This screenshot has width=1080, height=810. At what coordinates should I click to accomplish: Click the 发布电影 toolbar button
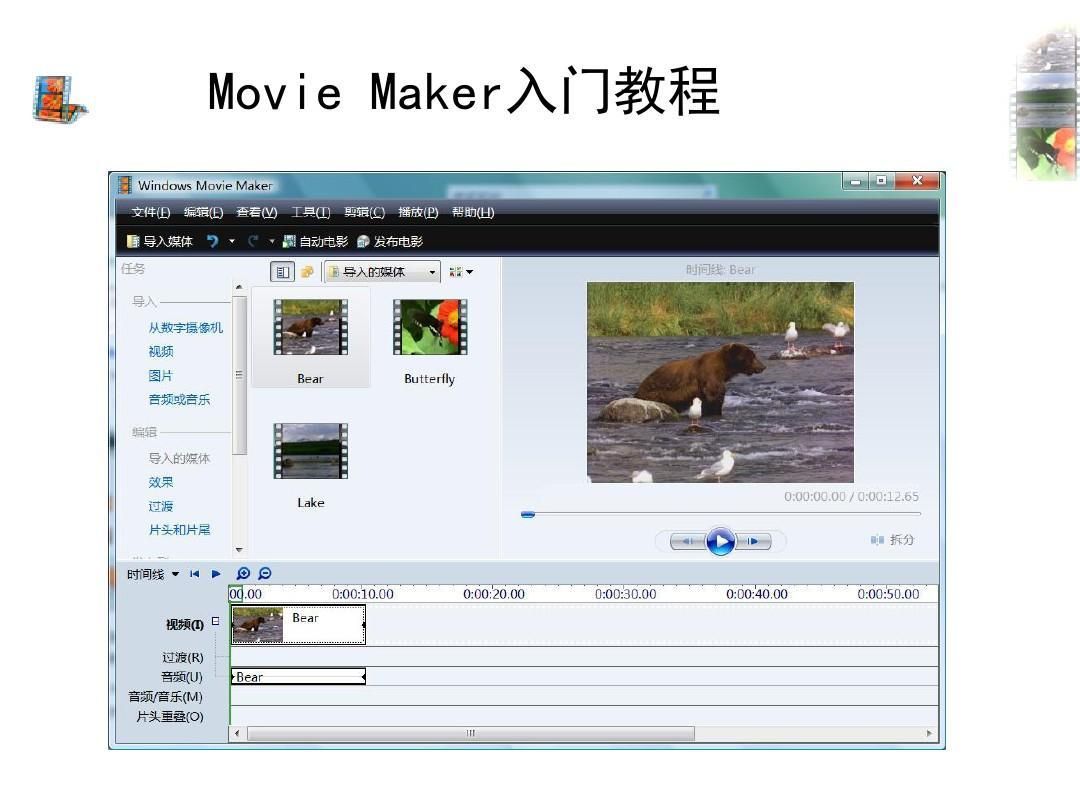tap(390, 241)
